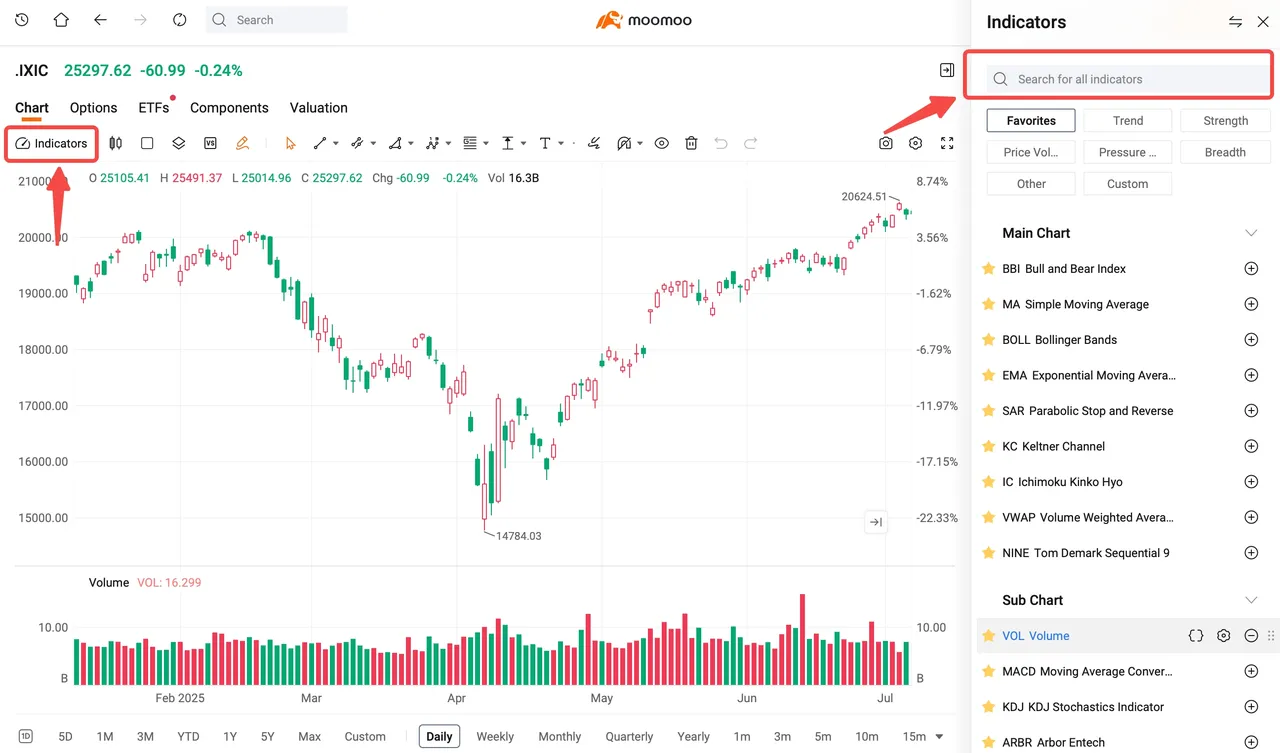
Task: Click the orange drawing pencil icon
Action: pos(242,143)
